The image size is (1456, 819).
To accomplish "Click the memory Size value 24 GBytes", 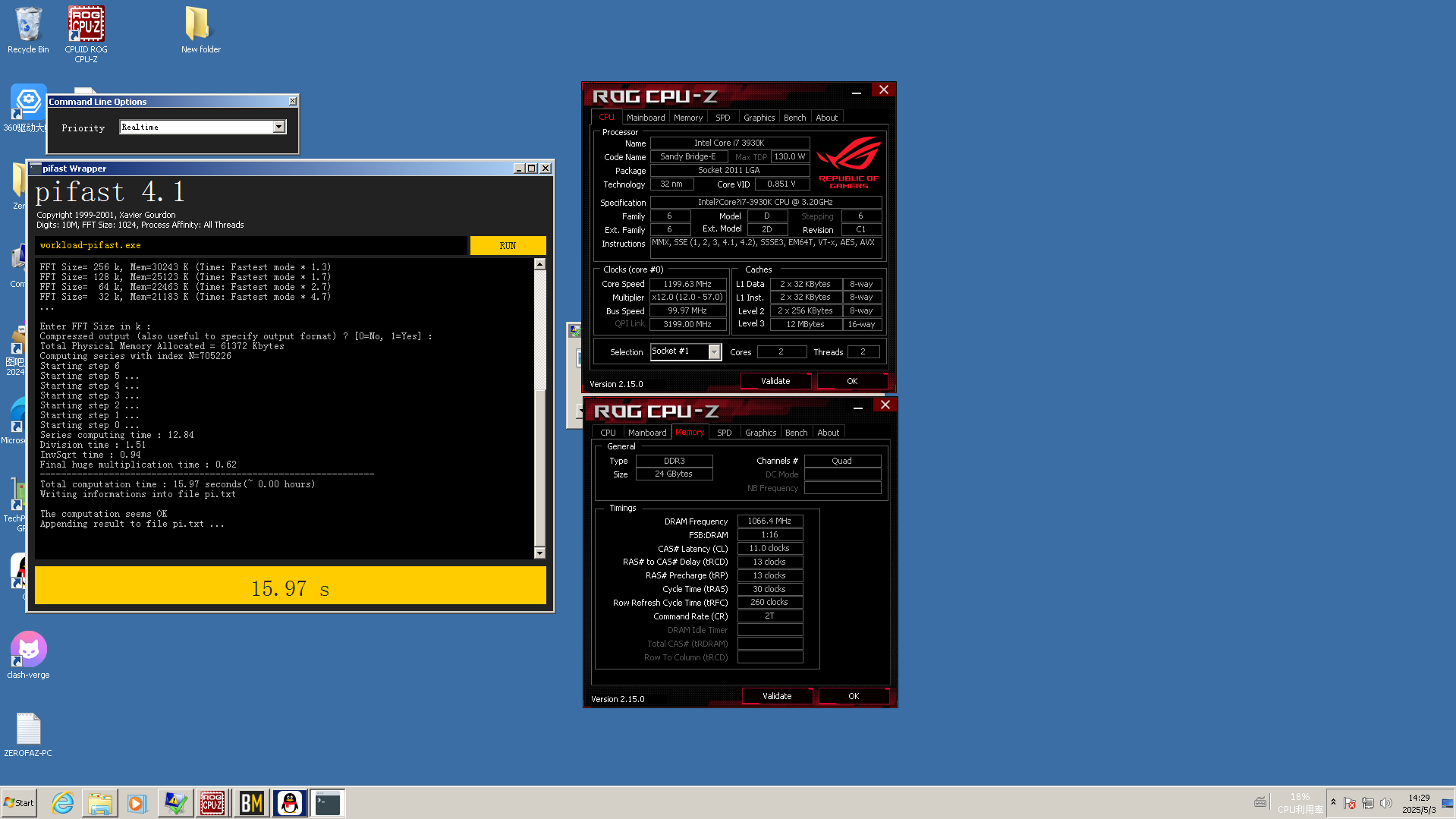I will (674, 474).
